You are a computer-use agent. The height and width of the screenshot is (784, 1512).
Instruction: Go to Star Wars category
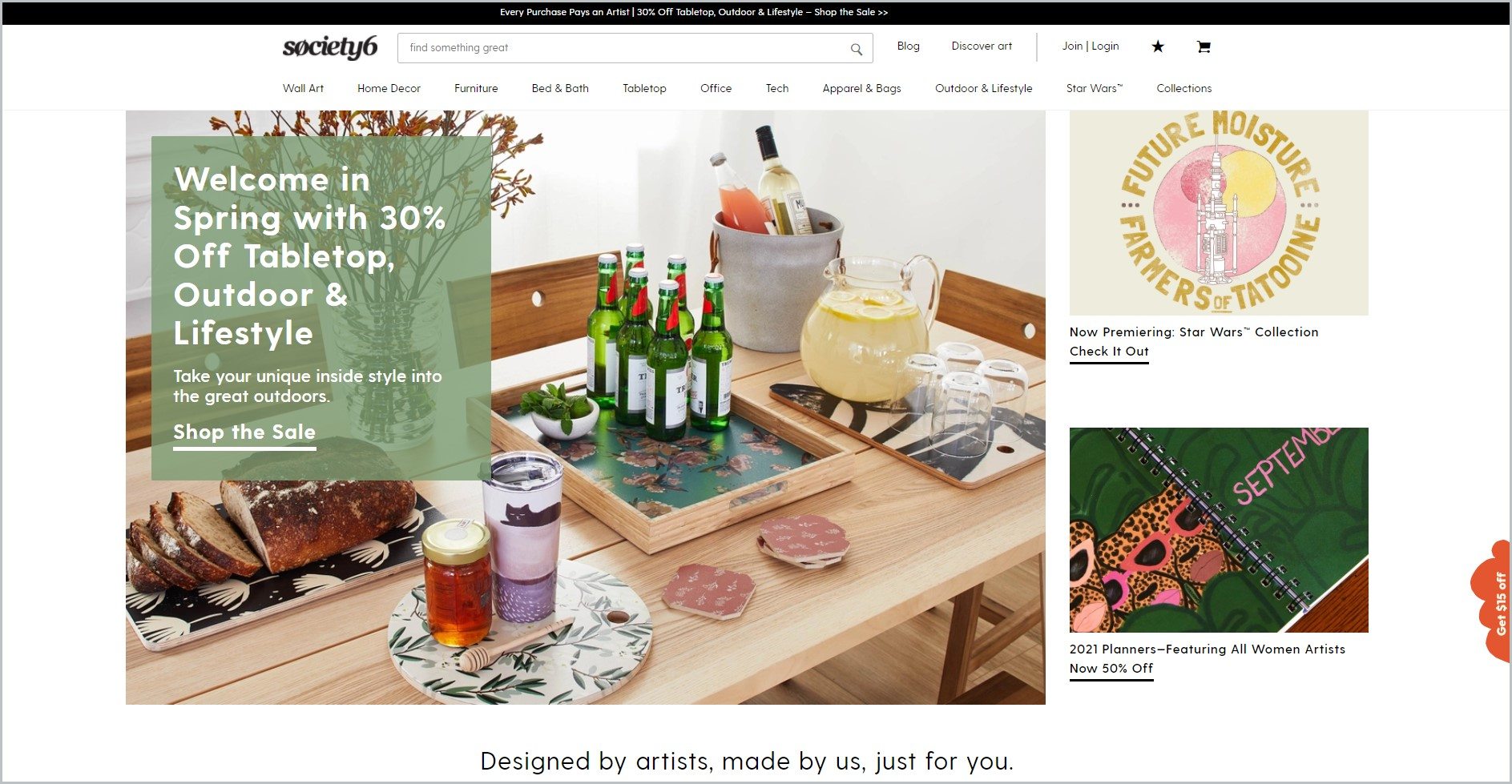[x=1094, y=88]
